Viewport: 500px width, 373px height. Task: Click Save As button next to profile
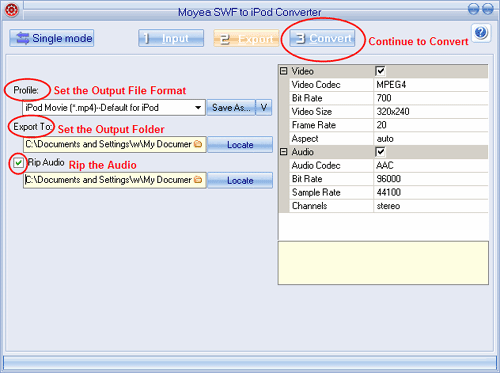click(x=231, y=108)
